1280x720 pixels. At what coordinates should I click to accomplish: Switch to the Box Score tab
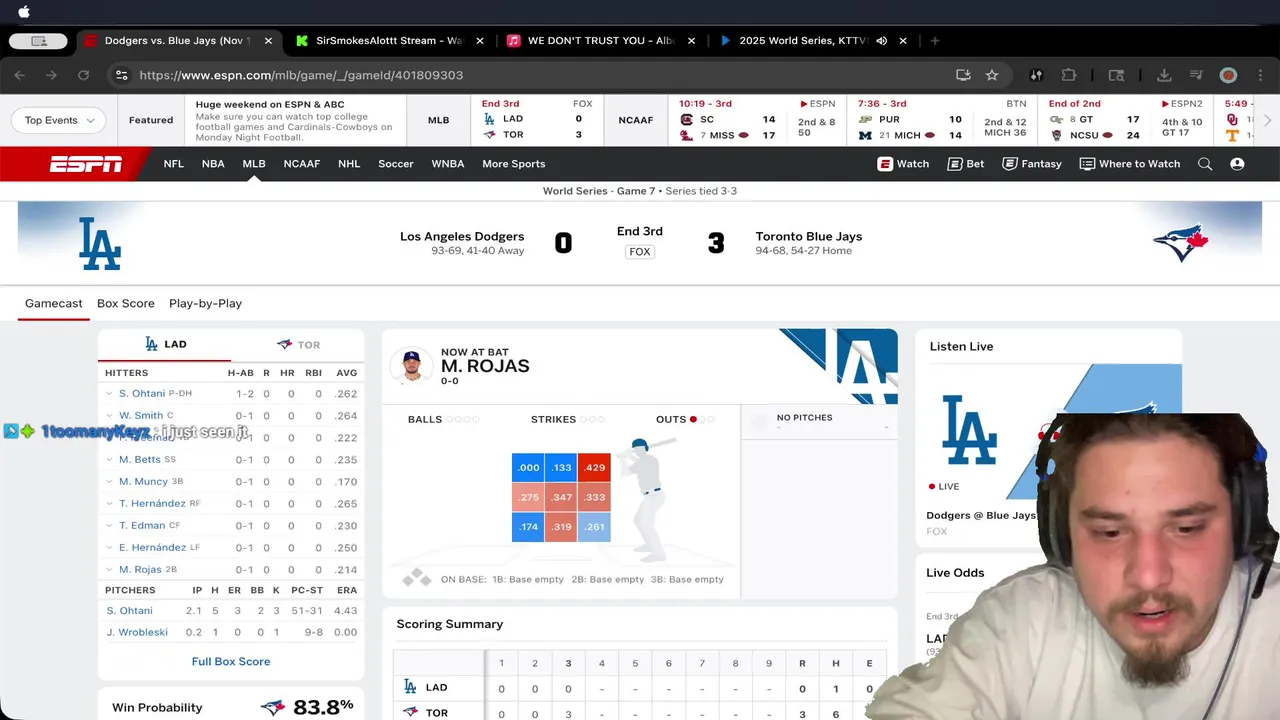coord(126,303)
